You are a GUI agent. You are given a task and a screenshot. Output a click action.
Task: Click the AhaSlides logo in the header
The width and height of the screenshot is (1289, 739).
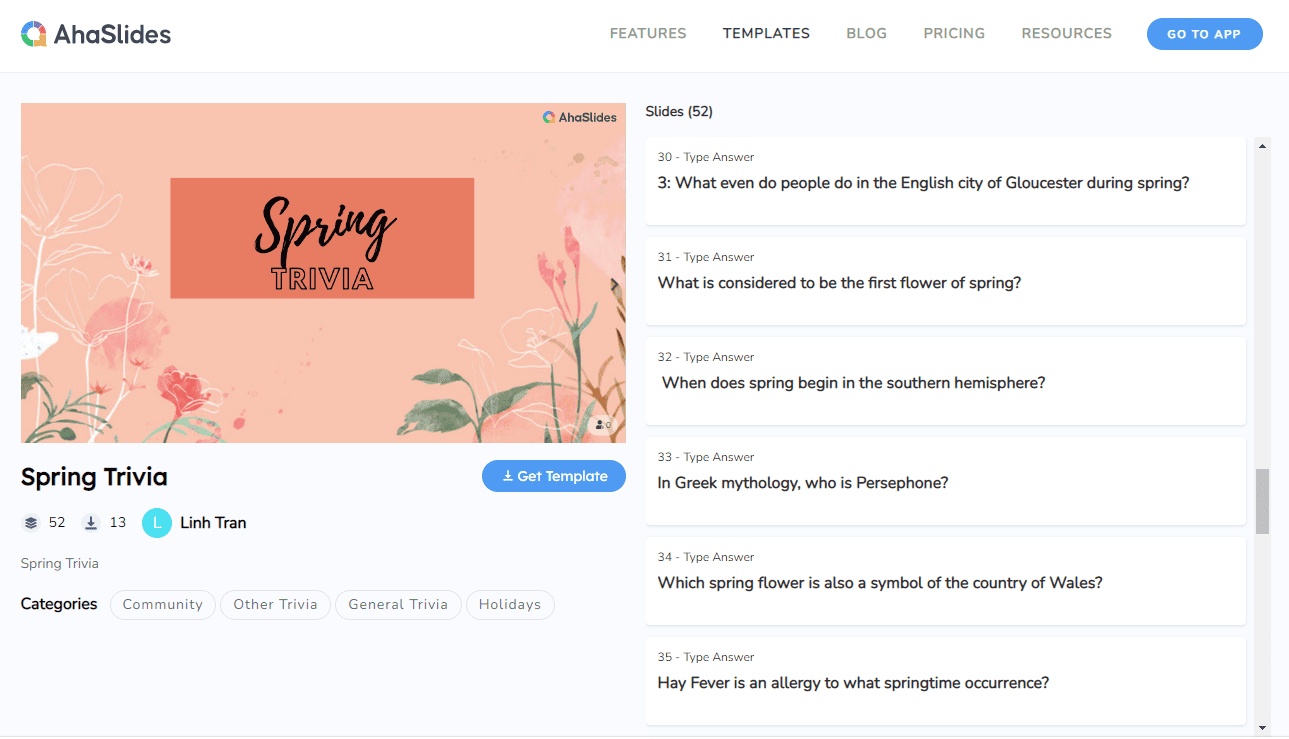[96, 34]
